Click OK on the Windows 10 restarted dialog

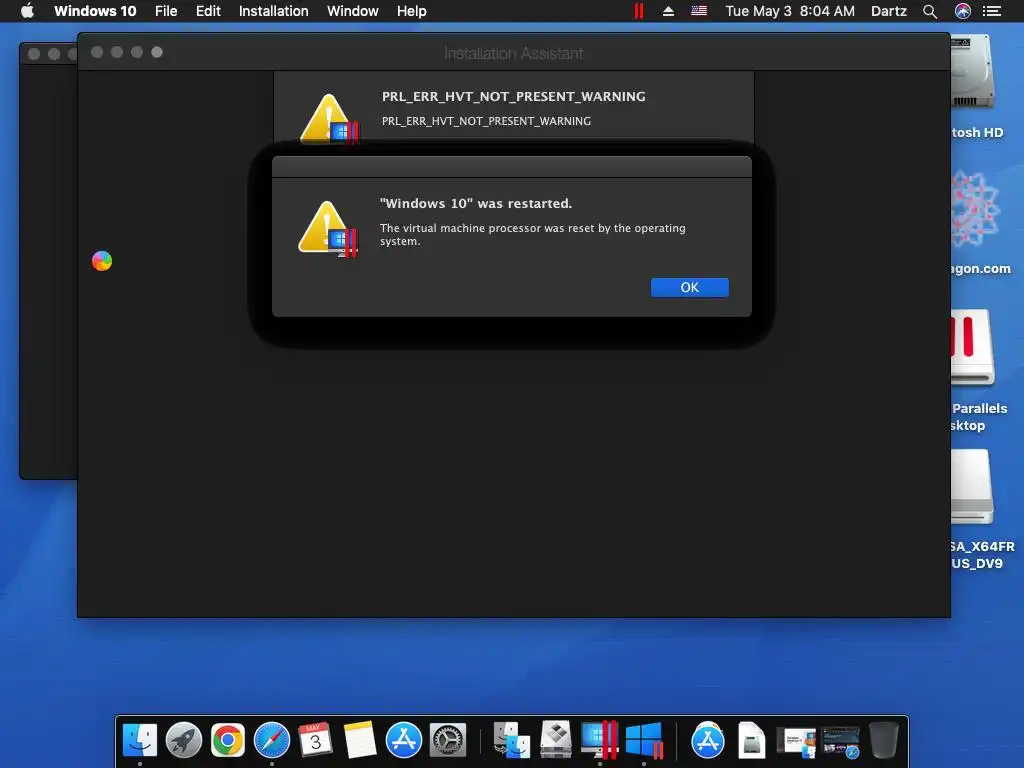coord(690,287)
